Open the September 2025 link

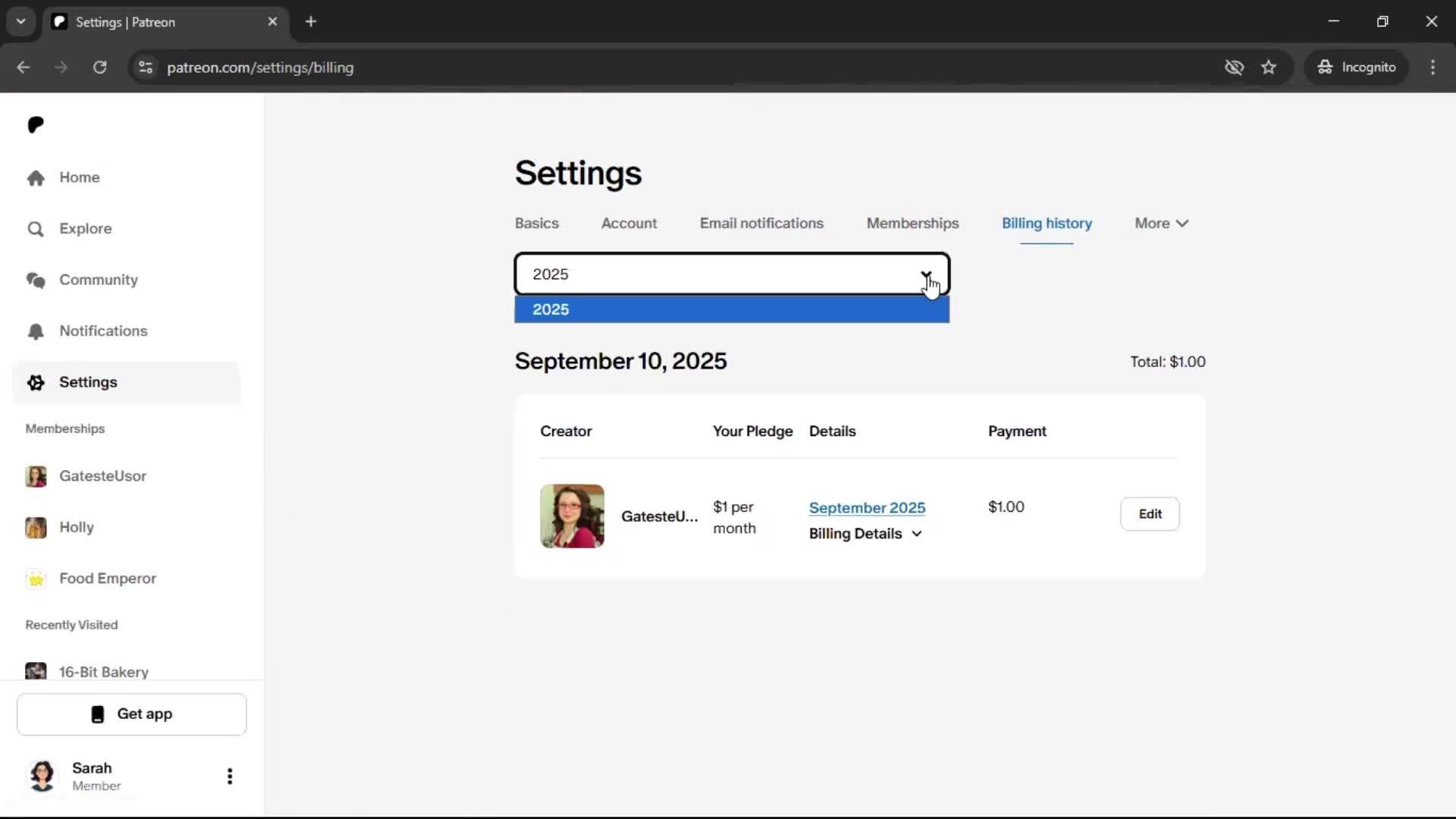867,508
